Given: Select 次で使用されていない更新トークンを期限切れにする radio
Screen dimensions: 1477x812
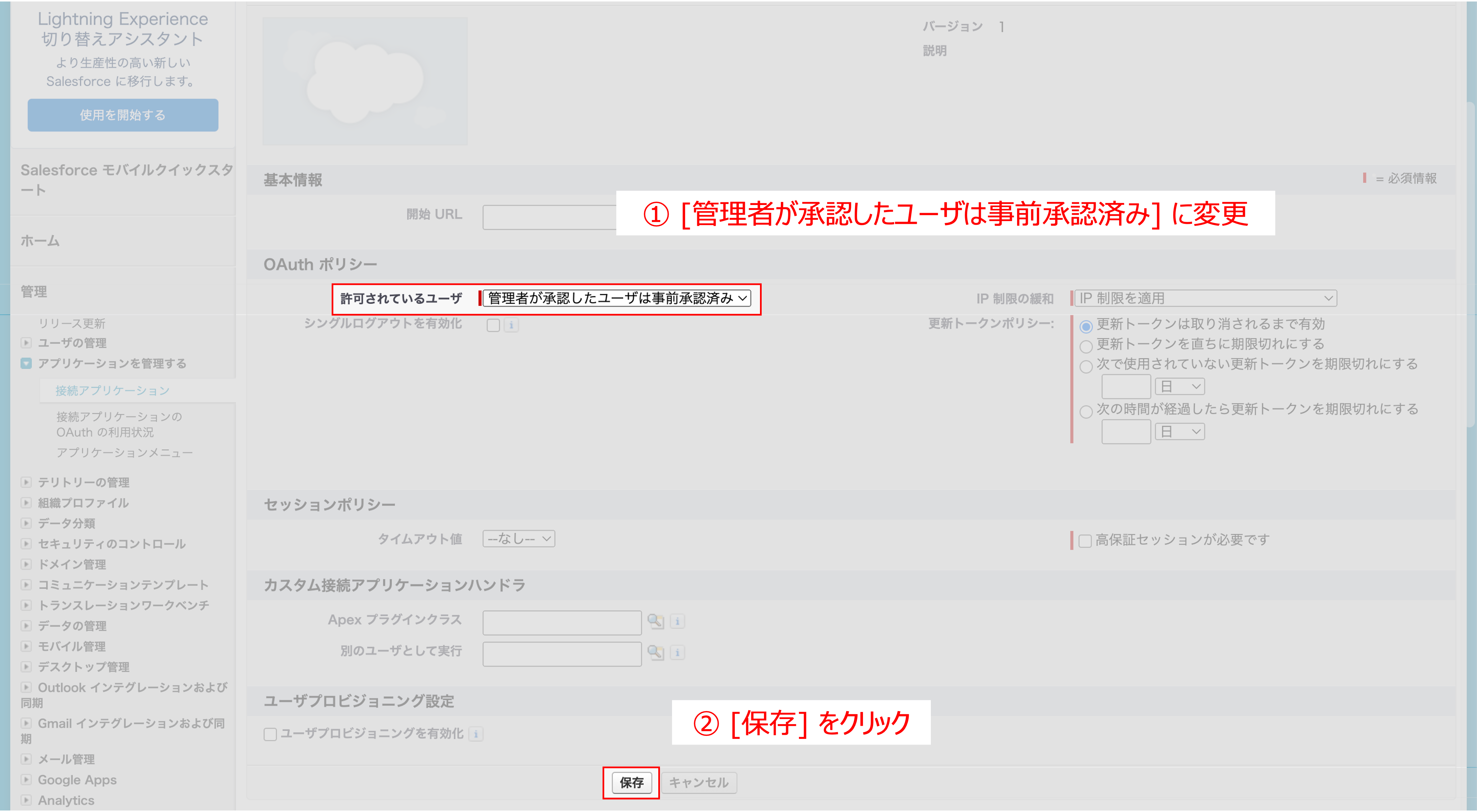Looking at the screenshot, I should tap(1086, 367).
